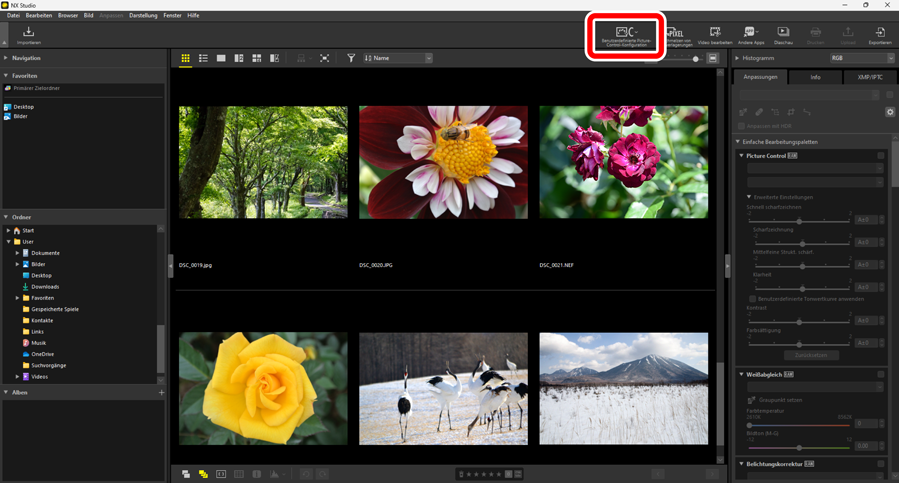This screenshot has width=899, height=483.
Task: Open adjustments settings gear icon
Action: click(x=890, y=112)
